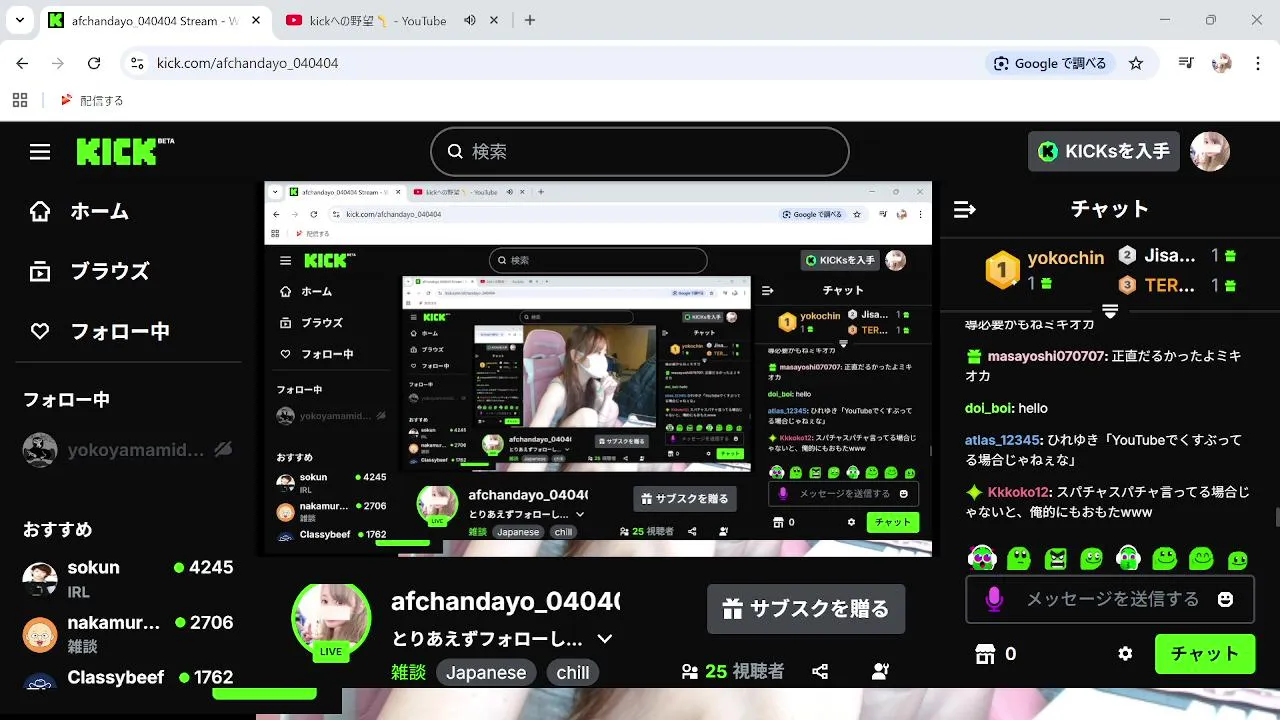Reload the page
Image resolution: width=1280 pixels, height=720 pixels.
pos(94,63)
